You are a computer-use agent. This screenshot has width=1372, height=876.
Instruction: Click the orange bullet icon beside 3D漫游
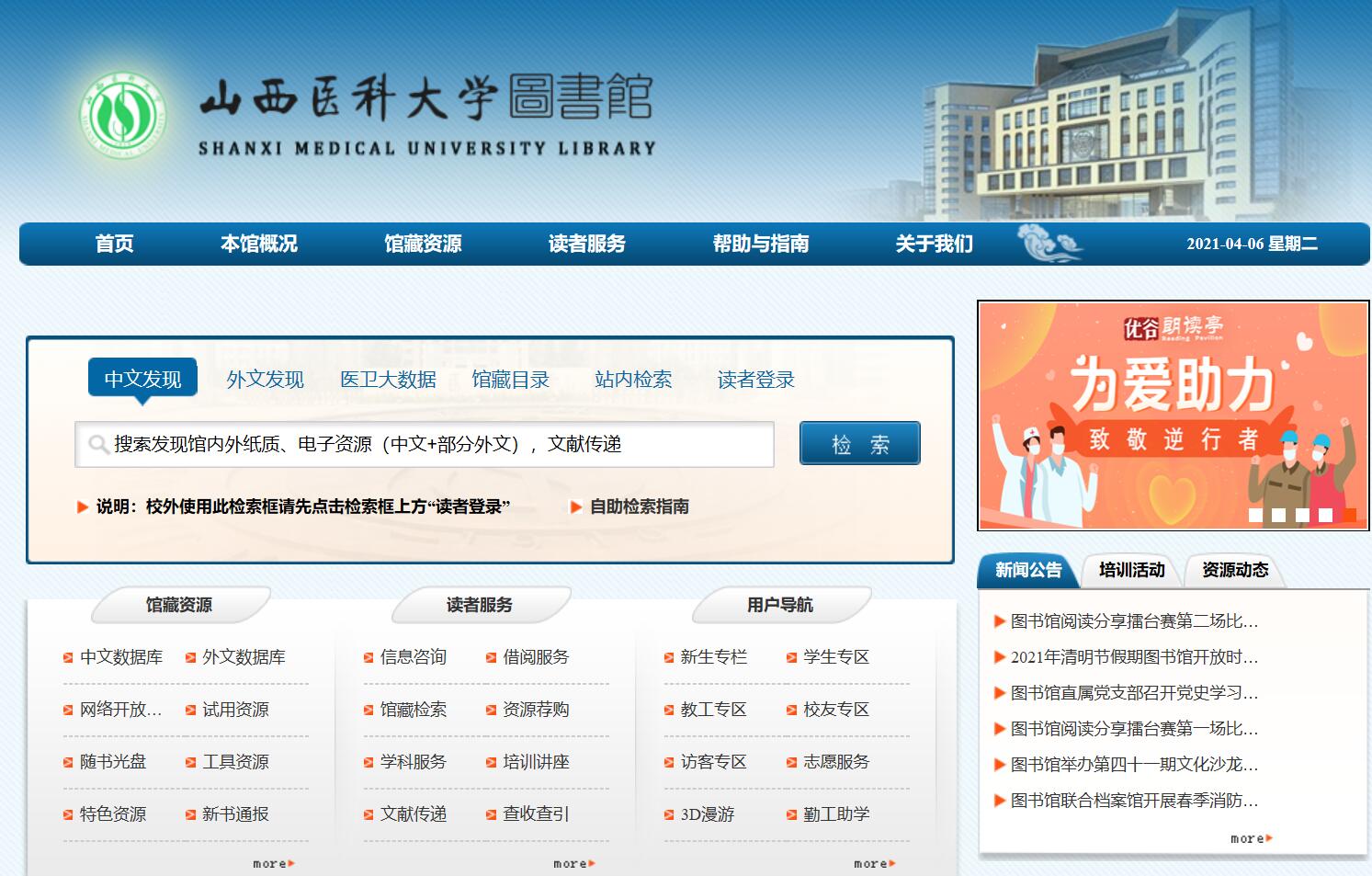669,815
